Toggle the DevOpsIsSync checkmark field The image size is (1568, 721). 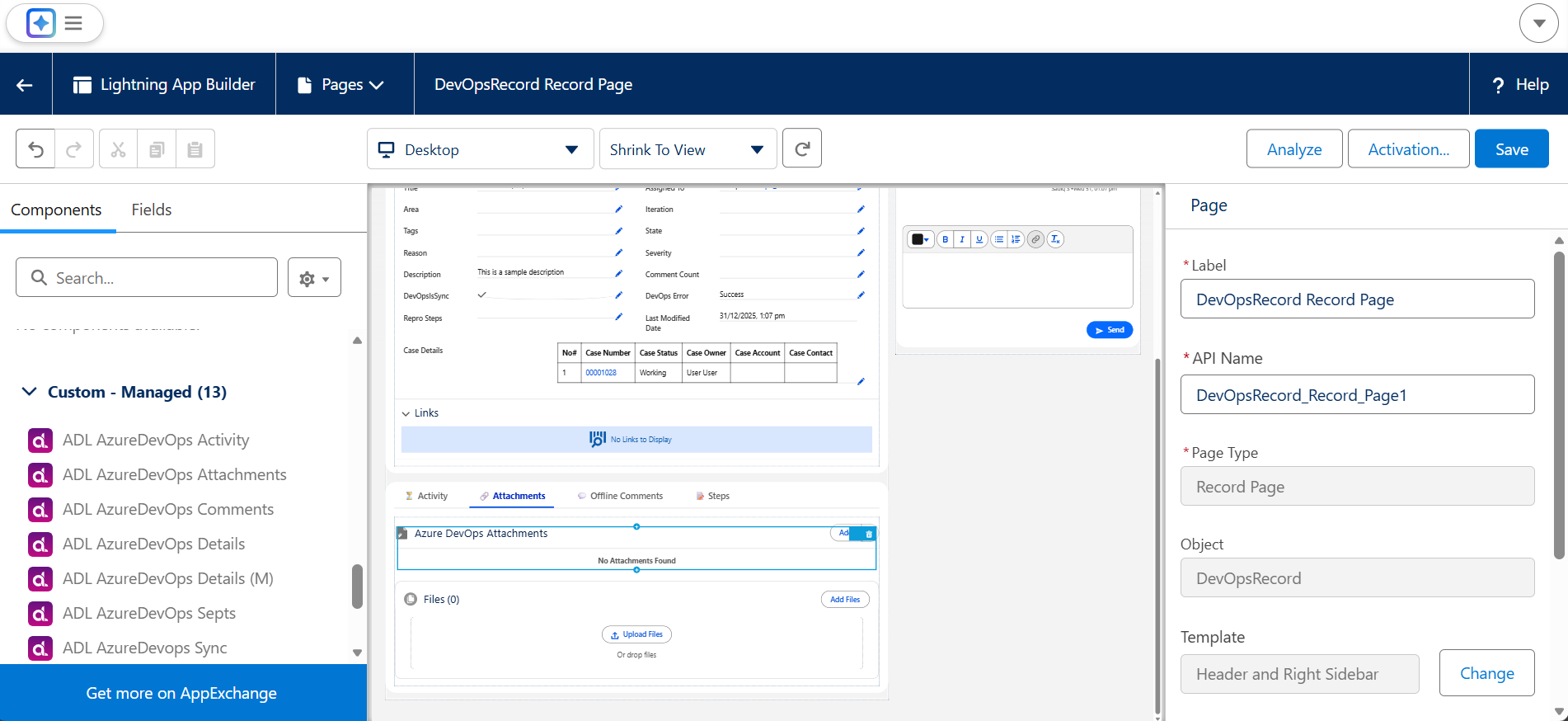tap(482, 295)
